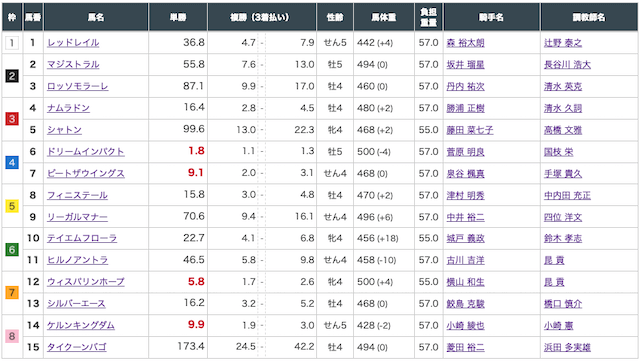Click the red win odds 5.8
The width and height of the screenshot is (640, 361).
tap(196, 282)
